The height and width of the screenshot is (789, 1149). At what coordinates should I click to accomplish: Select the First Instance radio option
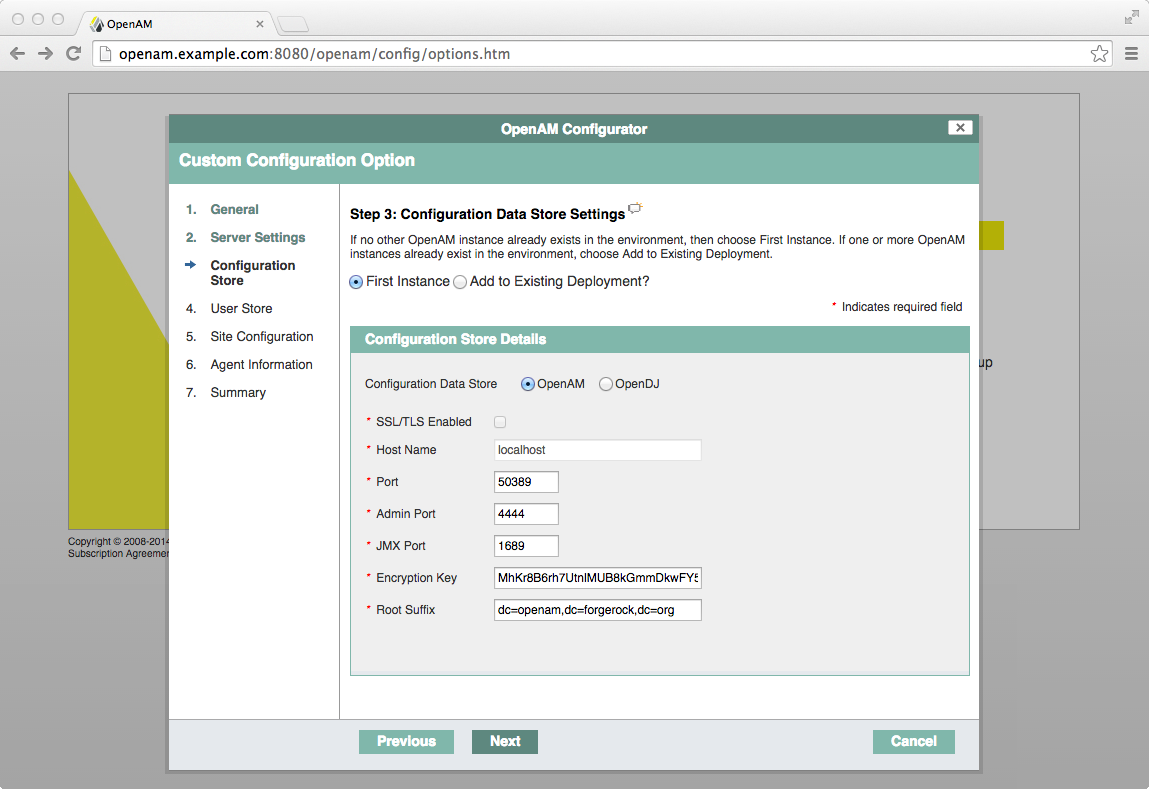coord(356,282)
